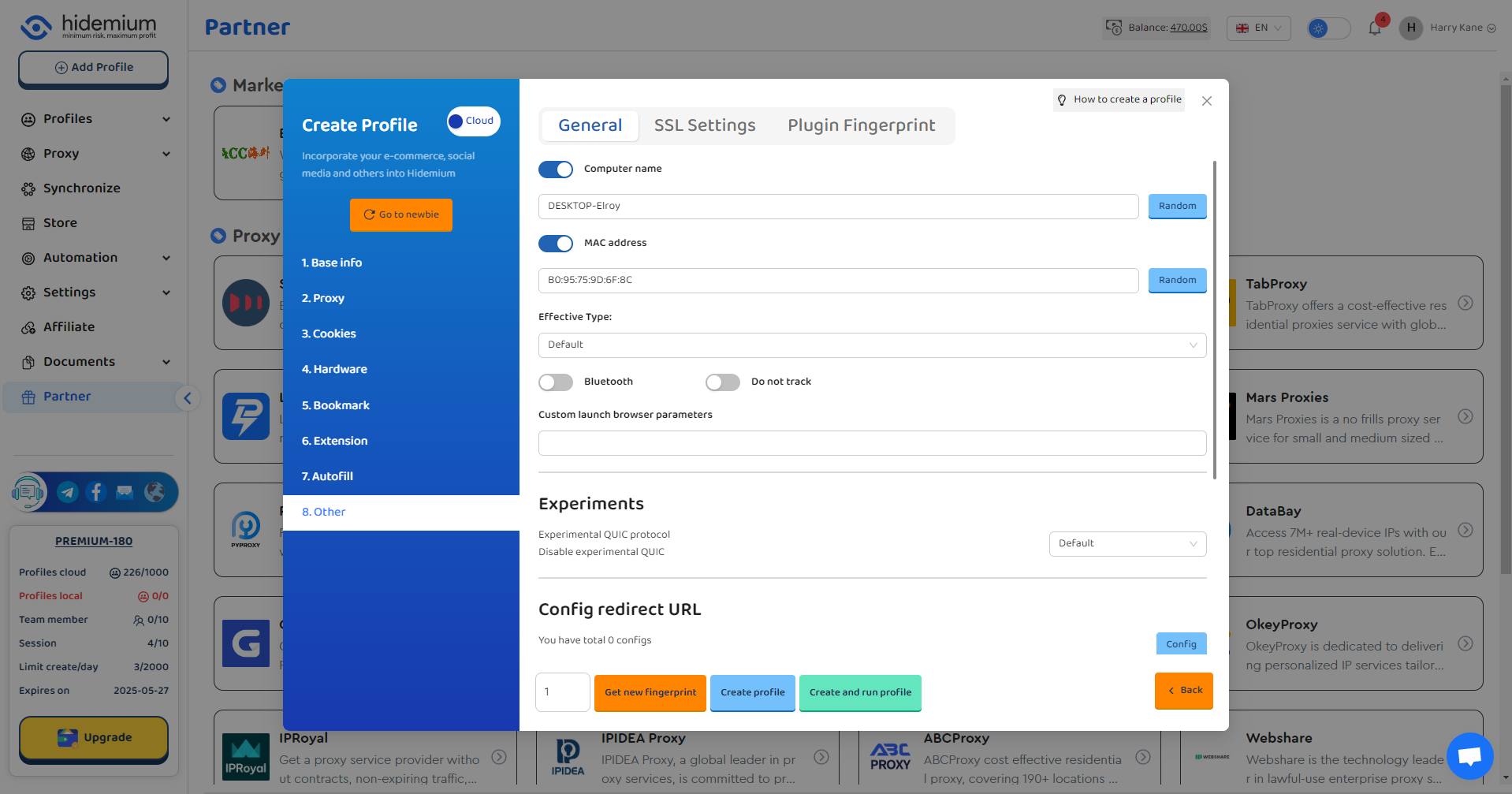Image resolution: width=1512 pixels, height=794 pixels.
Task: Open the Plugin Fingerprint tab
Action: click(861, 125)
